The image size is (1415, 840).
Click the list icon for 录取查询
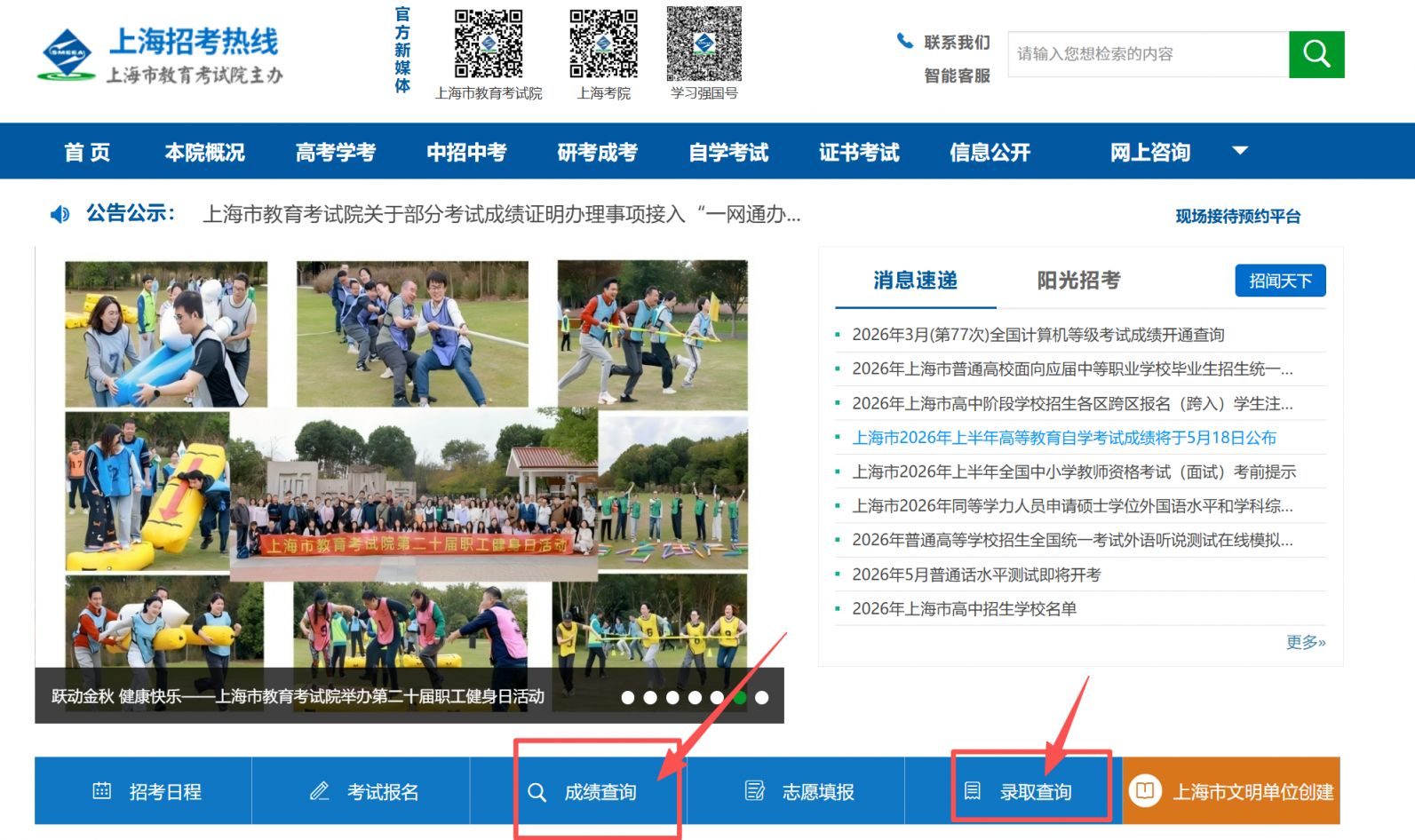tap(973, 790)
